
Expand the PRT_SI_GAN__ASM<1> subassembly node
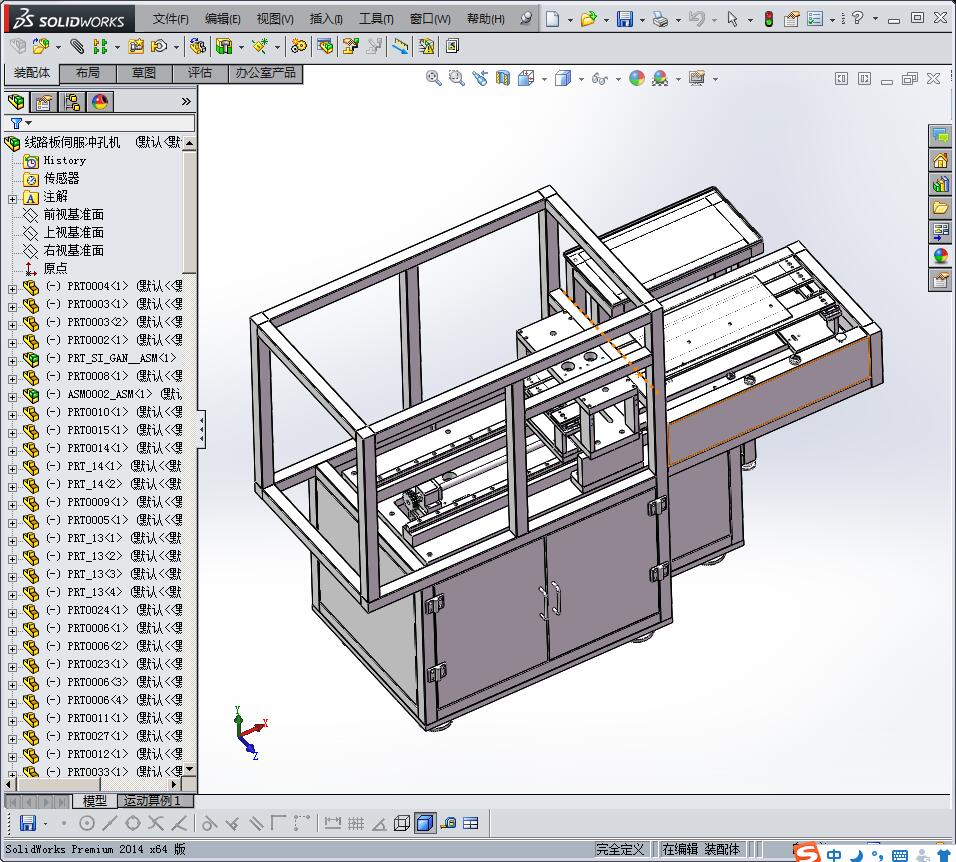point(12,360)
